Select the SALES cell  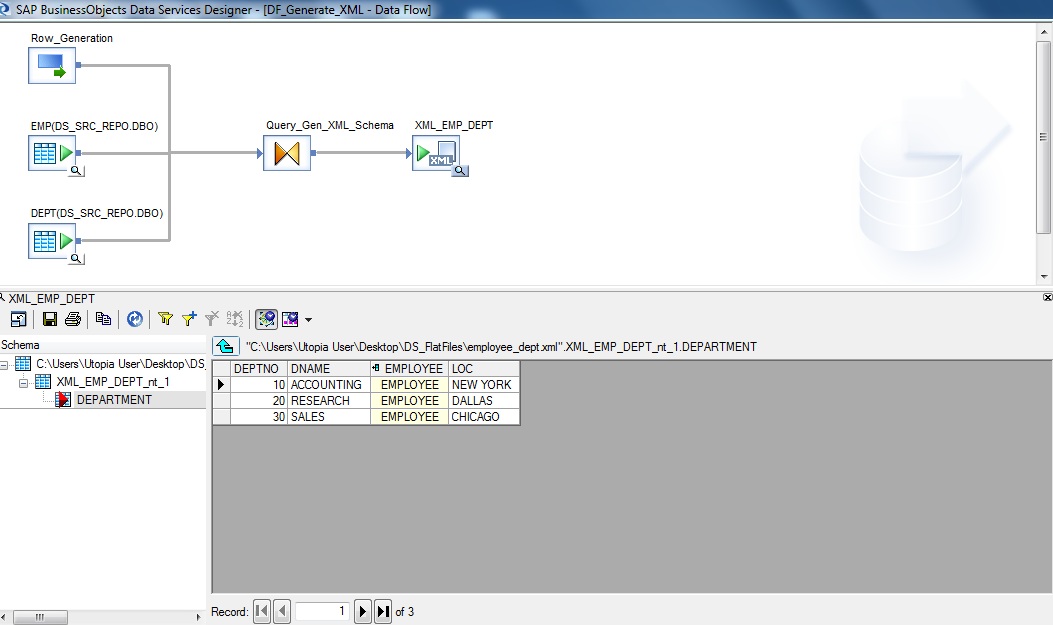tap(329, 417)
